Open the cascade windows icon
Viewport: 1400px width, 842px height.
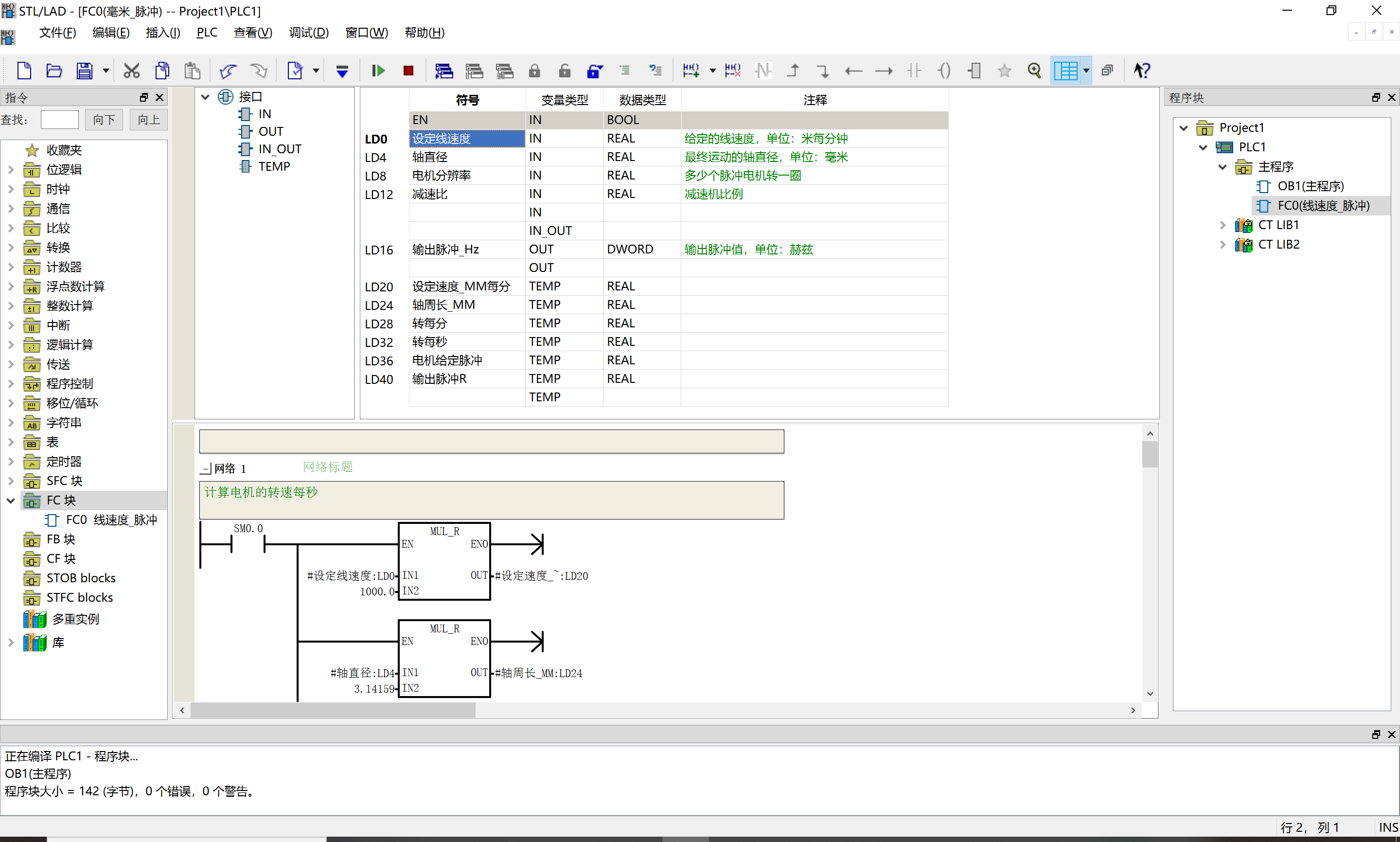[x=1107, y=71]
